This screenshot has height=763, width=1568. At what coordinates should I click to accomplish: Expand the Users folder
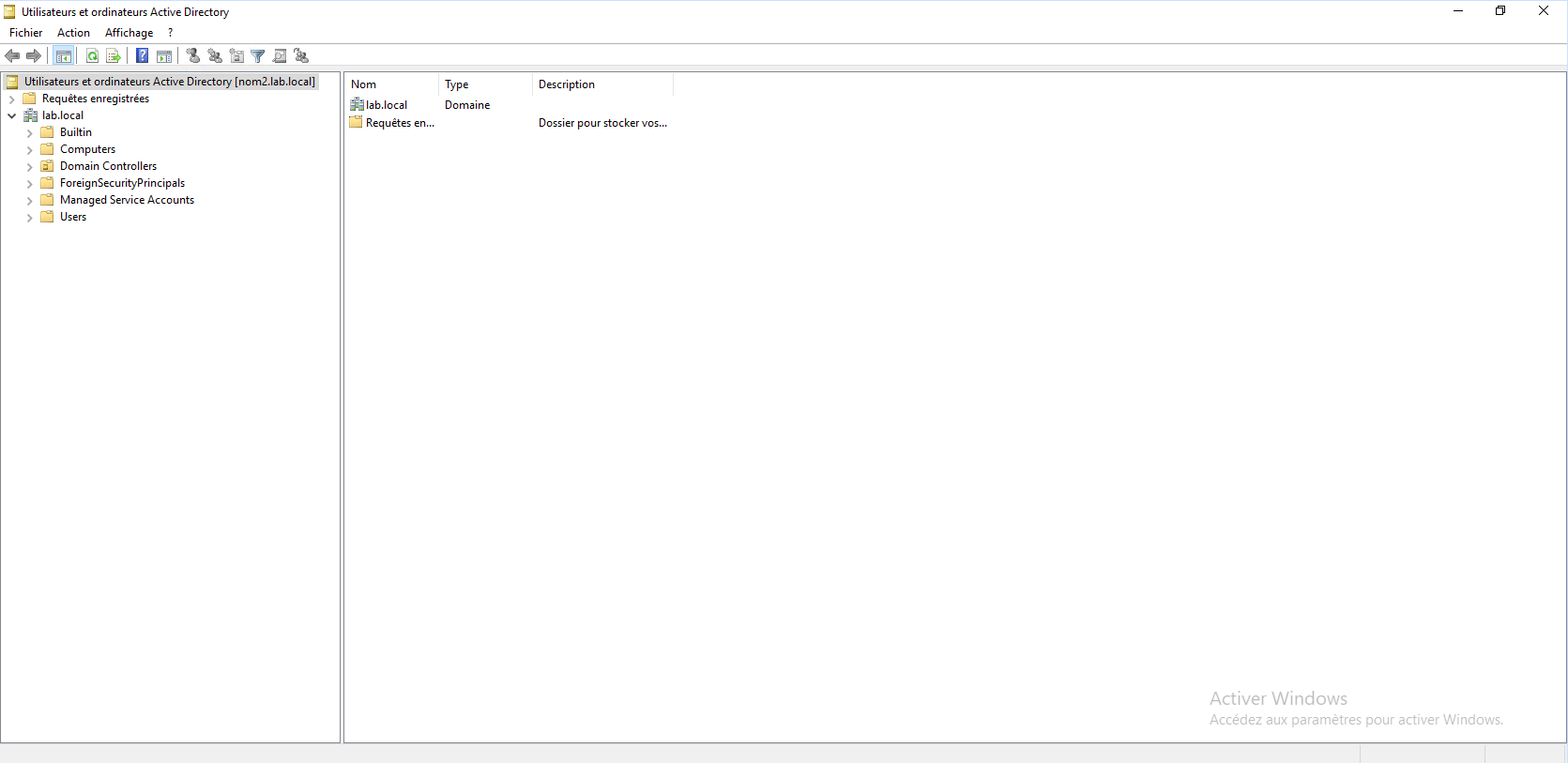[29, 218]
